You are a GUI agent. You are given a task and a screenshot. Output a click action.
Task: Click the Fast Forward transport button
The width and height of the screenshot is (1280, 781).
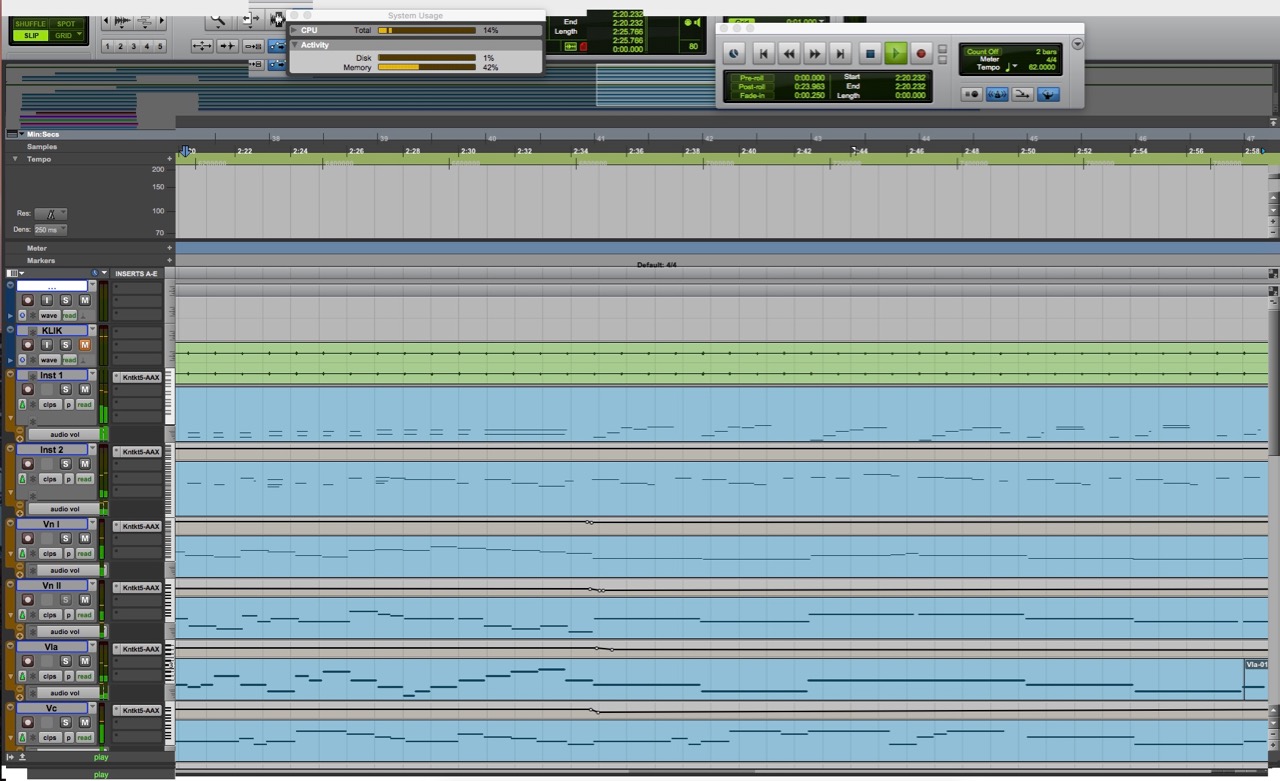[815, 54]
